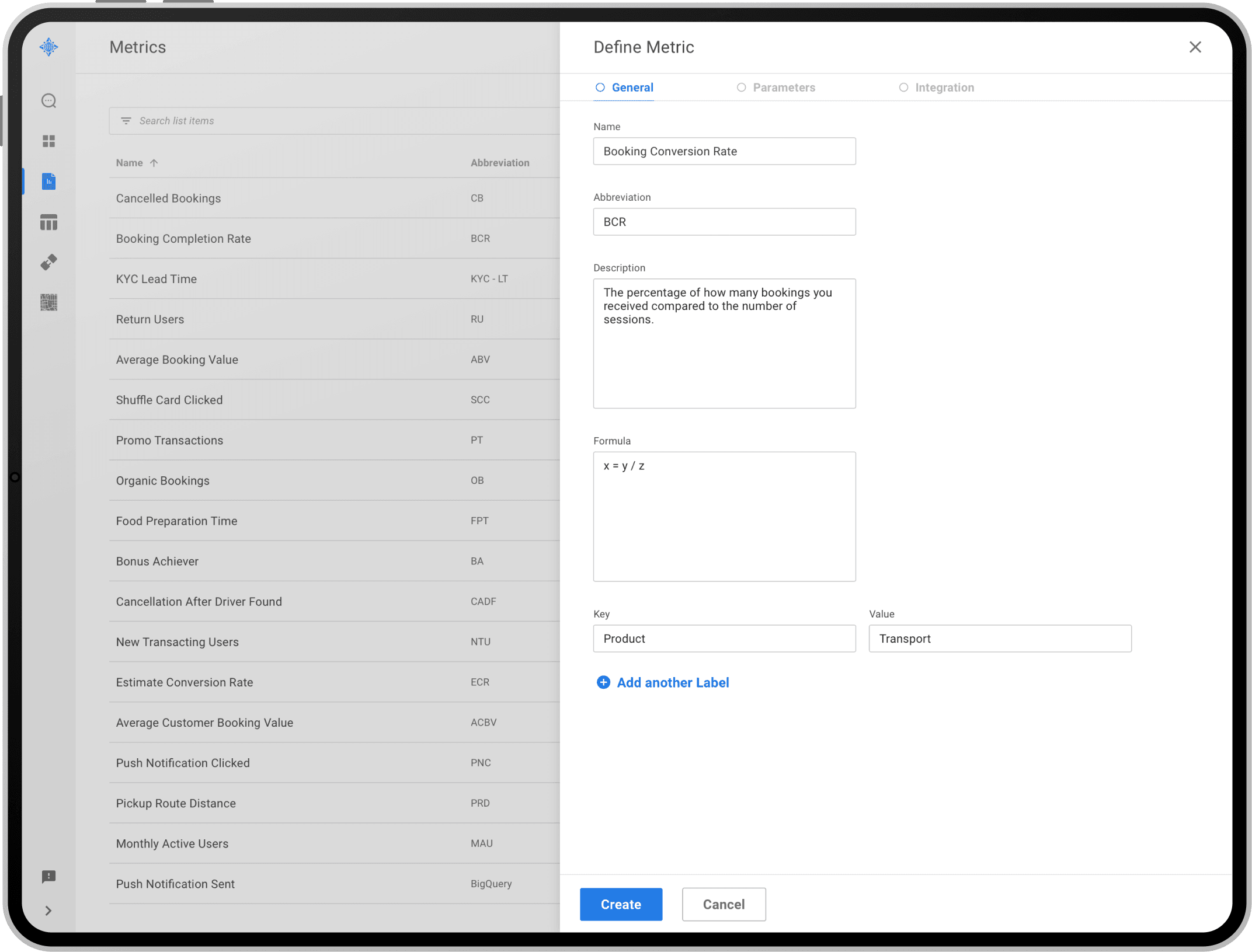
Task: Select the Metrics document icon in sidebar
Action: tap(48, 182)
